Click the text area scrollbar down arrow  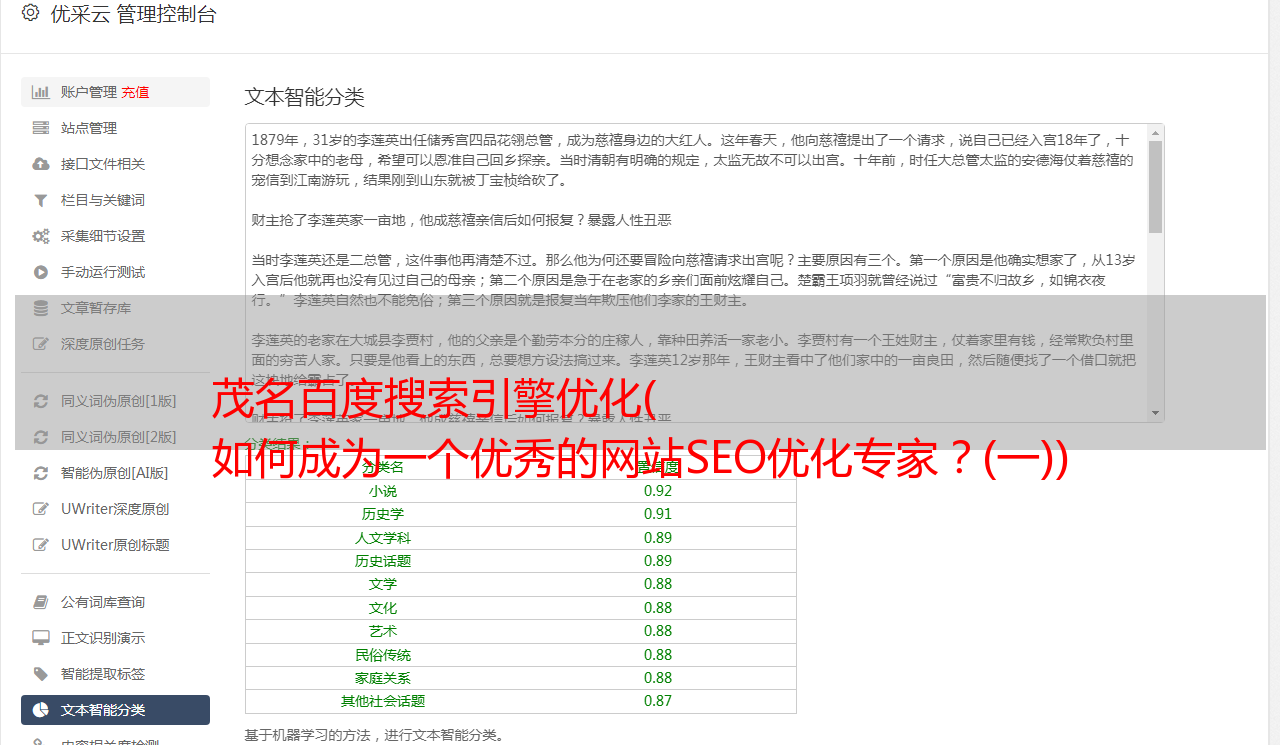click(1155, 413)
